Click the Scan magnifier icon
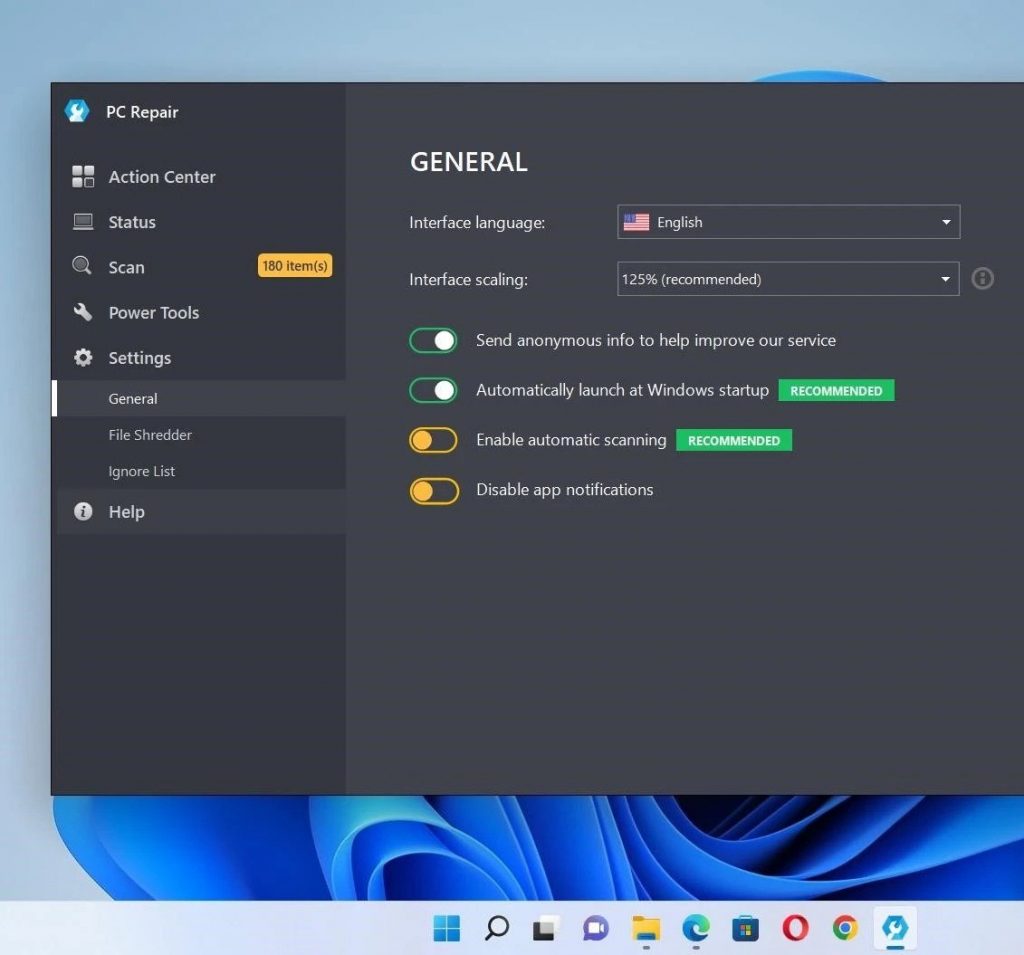 pos(85,267)
